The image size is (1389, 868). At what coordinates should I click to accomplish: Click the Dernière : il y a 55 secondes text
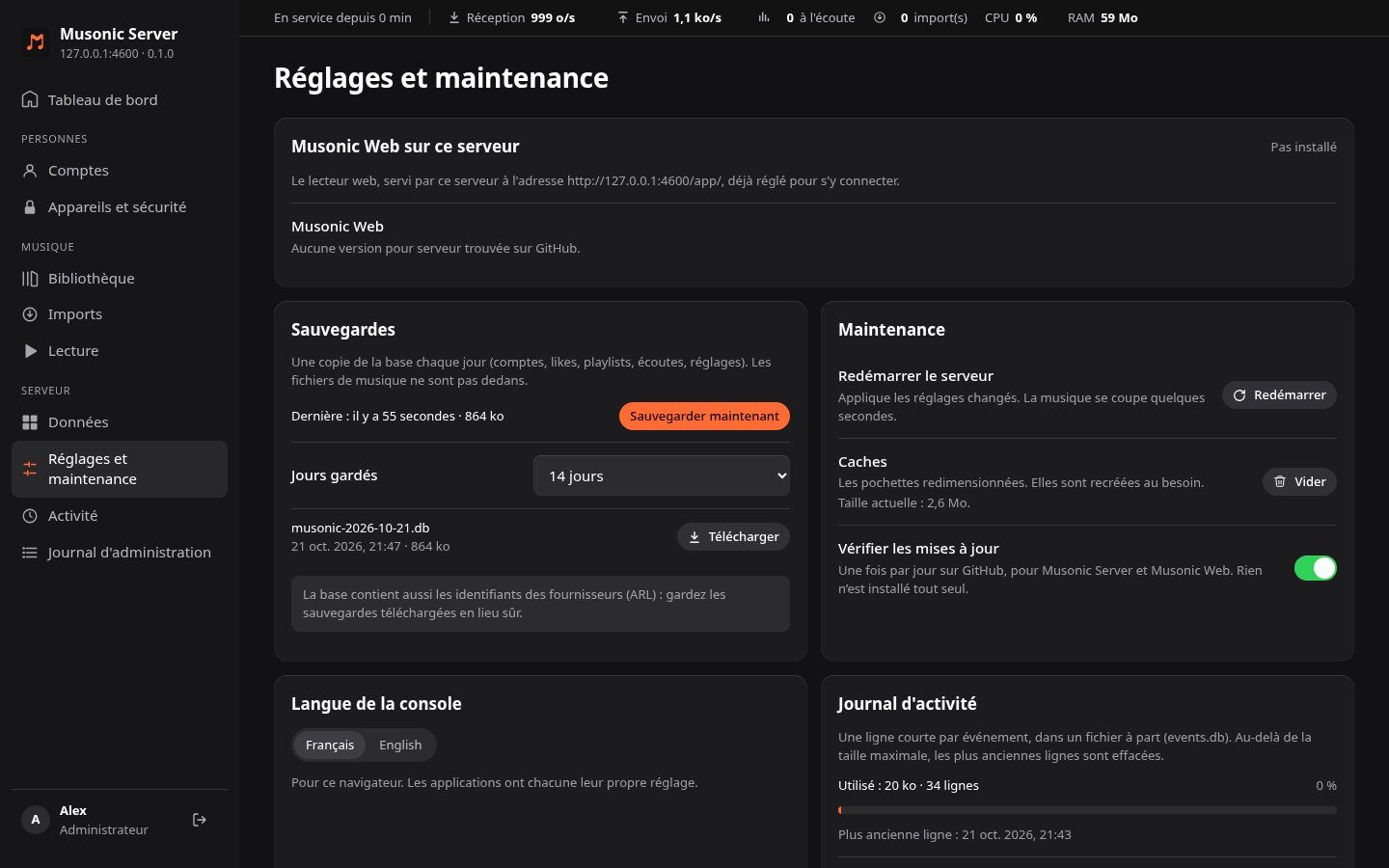(397, 416)
